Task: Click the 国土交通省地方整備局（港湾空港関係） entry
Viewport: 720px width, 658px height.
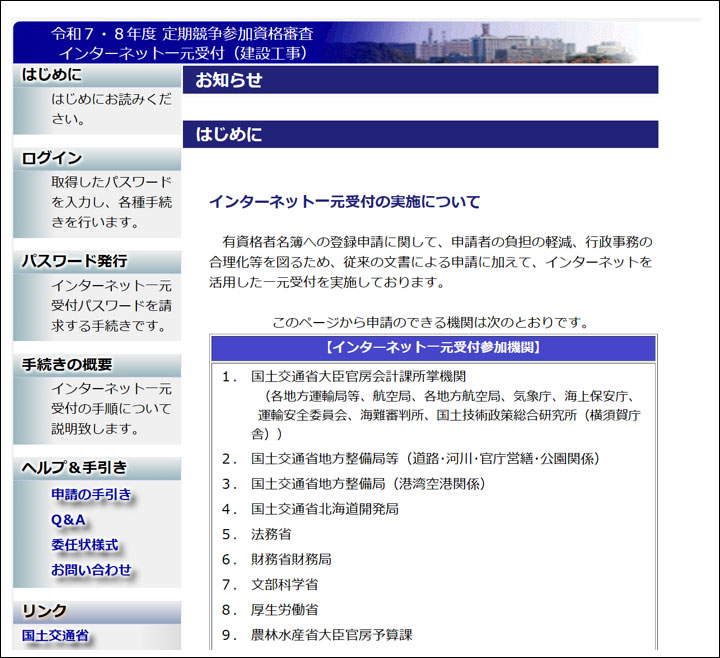Action: pyautogui.click(x=368, y=484)
